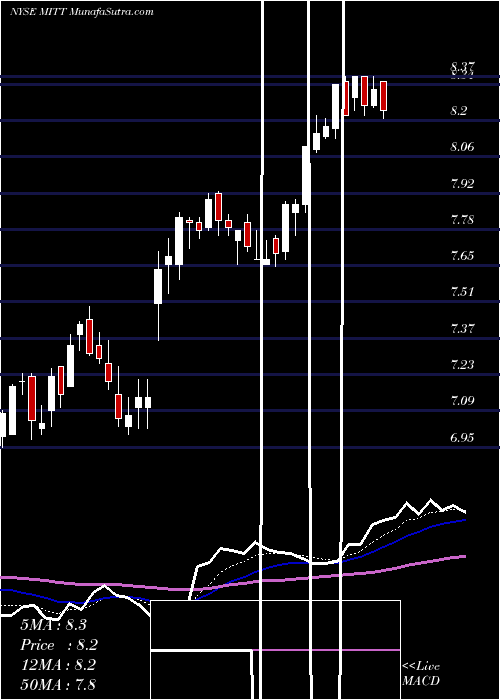Viewport: 500px width, 700px height.
Task: Click the Price : 8.2 legend value
Action: coord(59,645)
